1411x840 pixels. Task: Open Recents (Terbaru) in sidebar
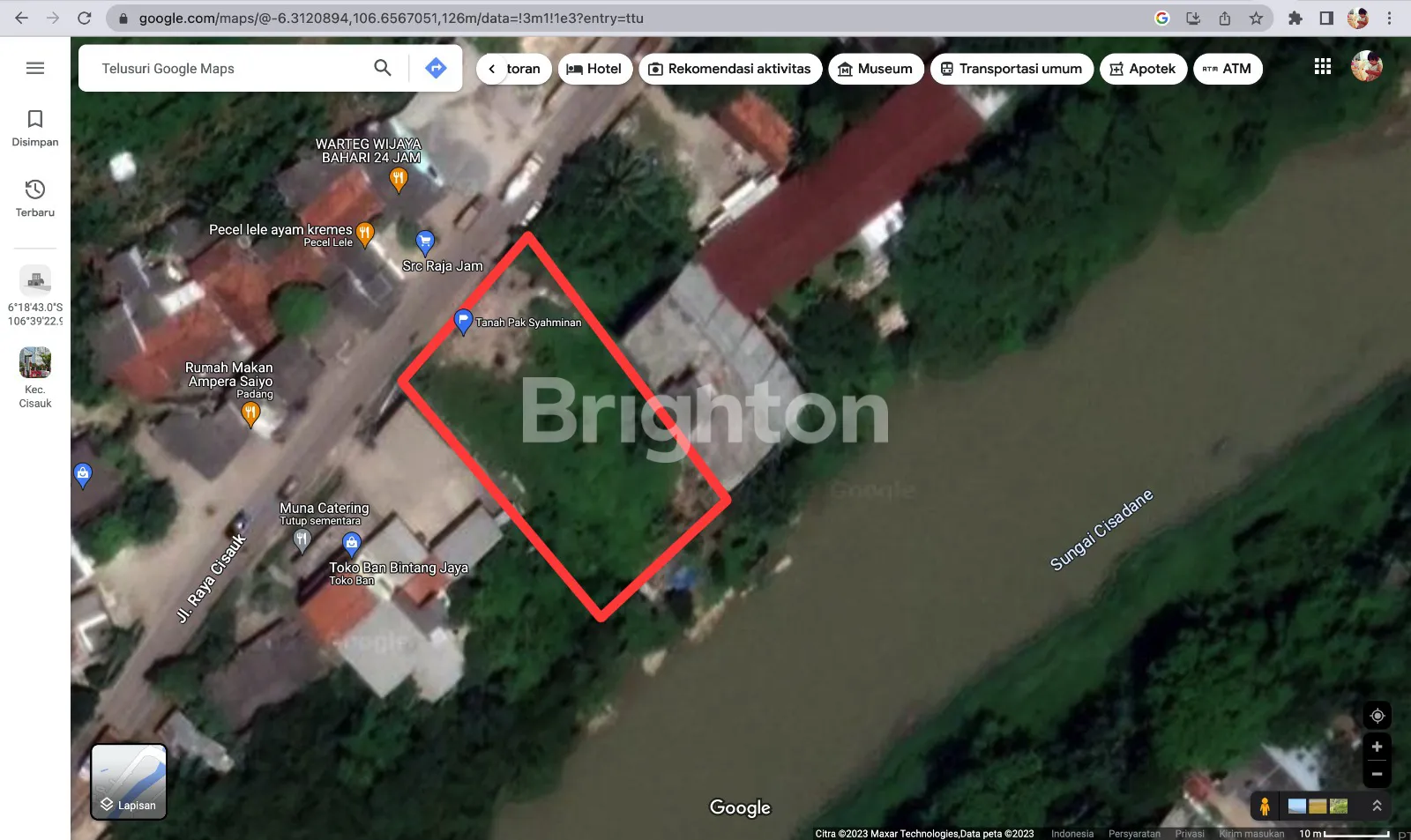(35, 198)
